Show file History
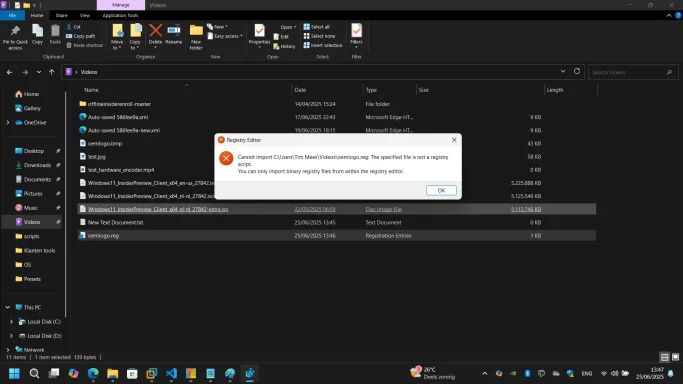The width and height of the screenshot is (683, 384). coord(284,46)
